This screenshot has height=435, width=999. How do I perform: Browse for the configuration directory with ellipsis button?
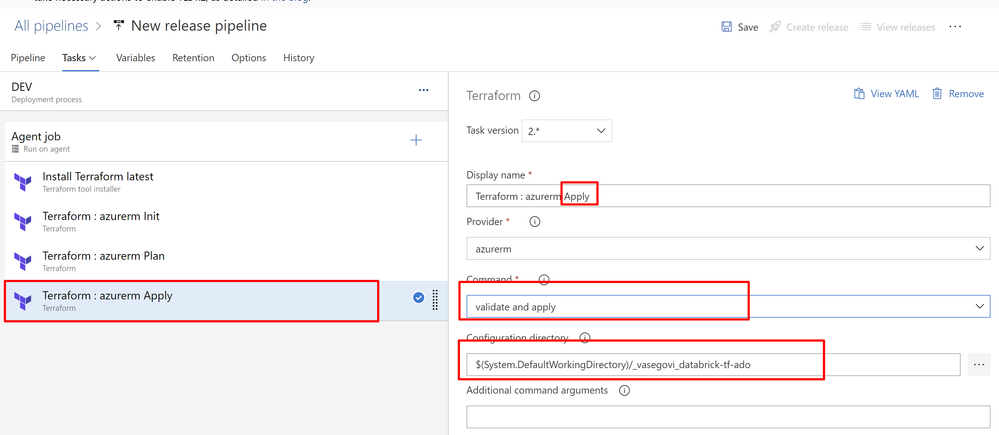pyautogui.click(x=979, y=365)
